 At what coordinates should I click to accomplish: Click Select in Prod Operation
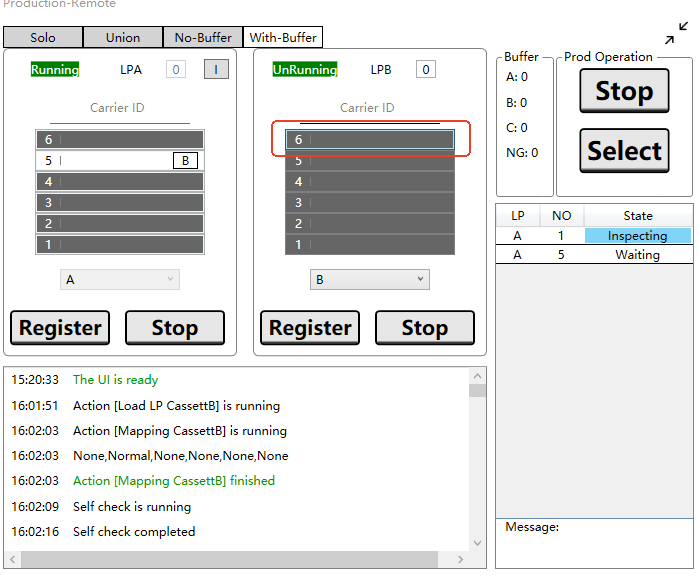point(625,151)
